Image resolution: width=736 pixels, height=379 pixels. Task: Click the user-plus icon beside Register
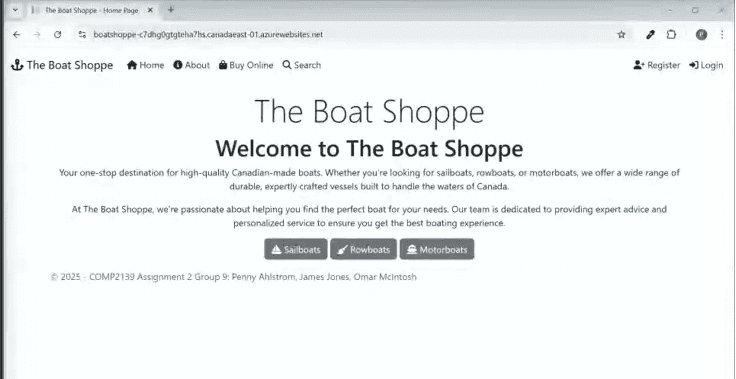tap(639, 65)
